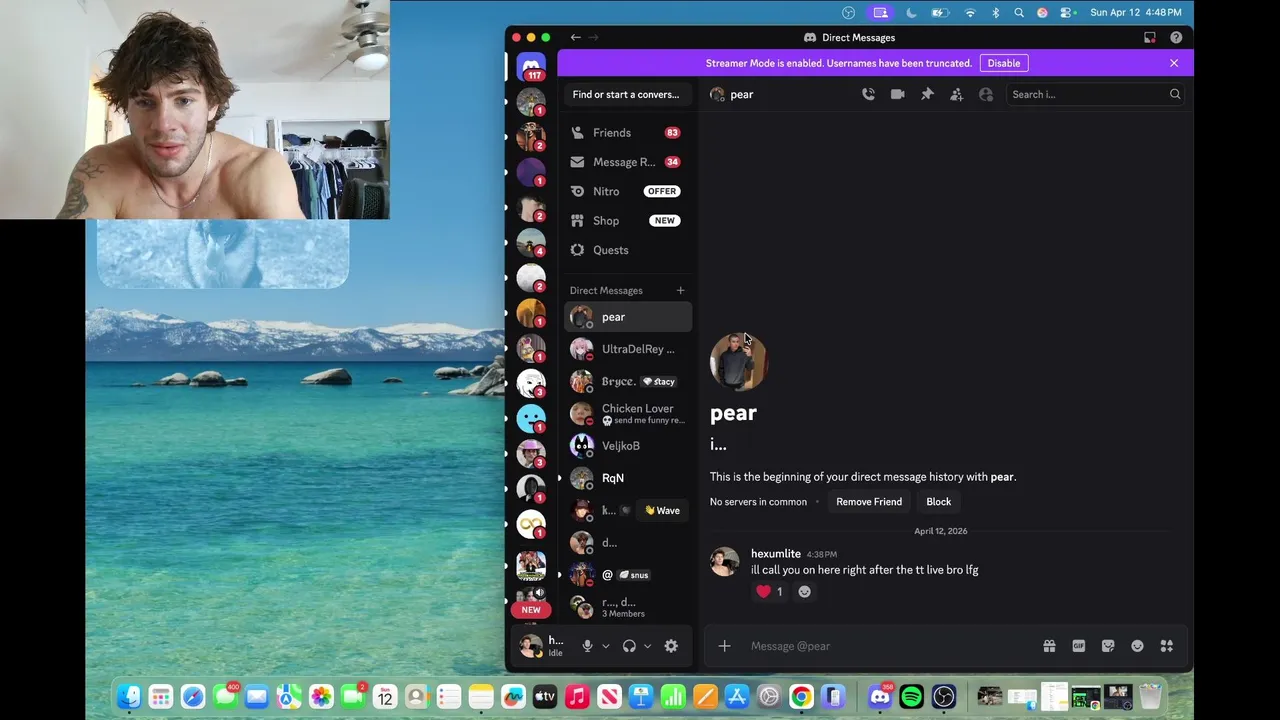Open the Shop page
The height and width of the screenshot is (720, 1280).
click(628, 221)
